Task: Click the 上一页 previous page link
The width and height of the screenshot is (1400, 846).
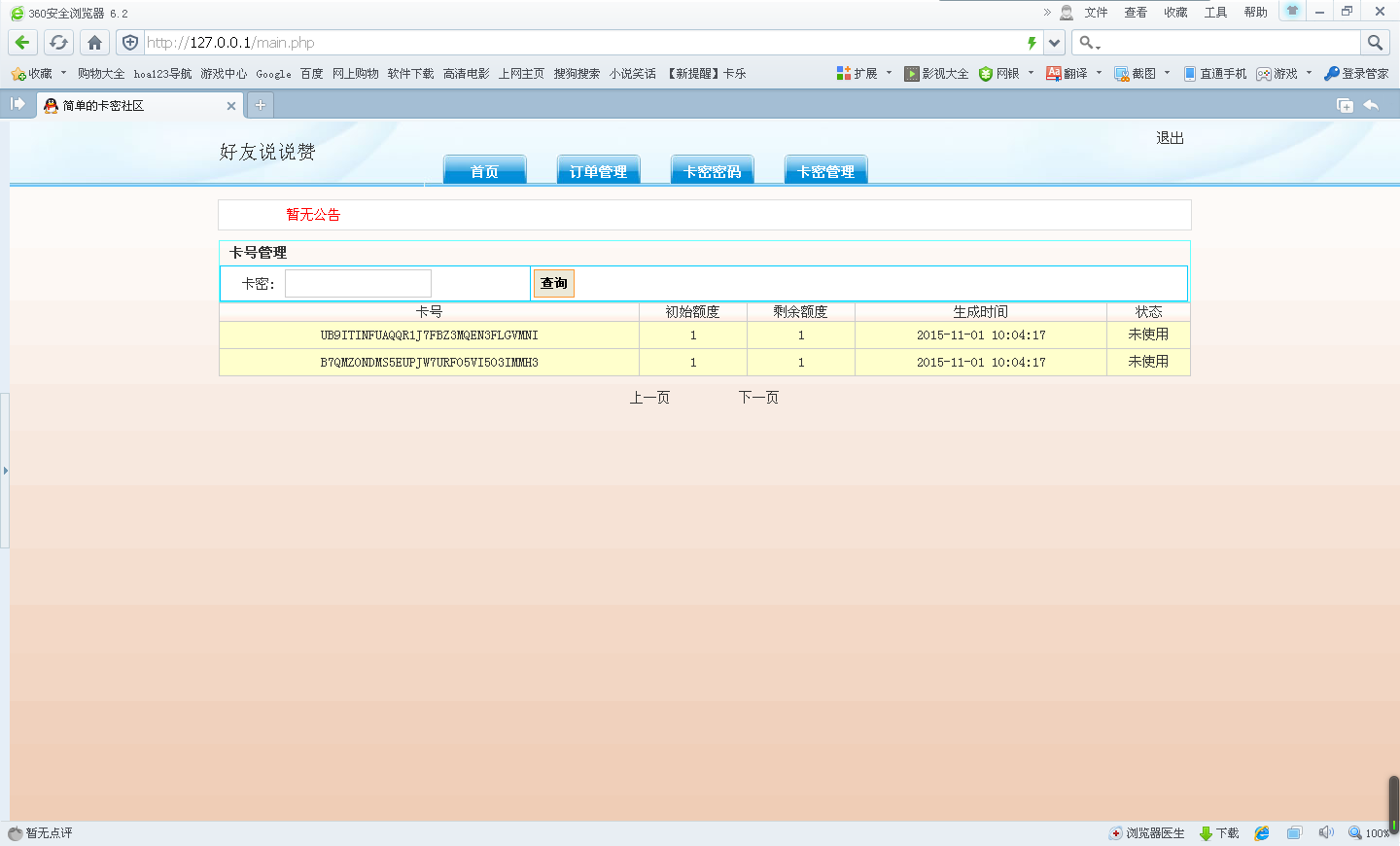Action: 649,398
